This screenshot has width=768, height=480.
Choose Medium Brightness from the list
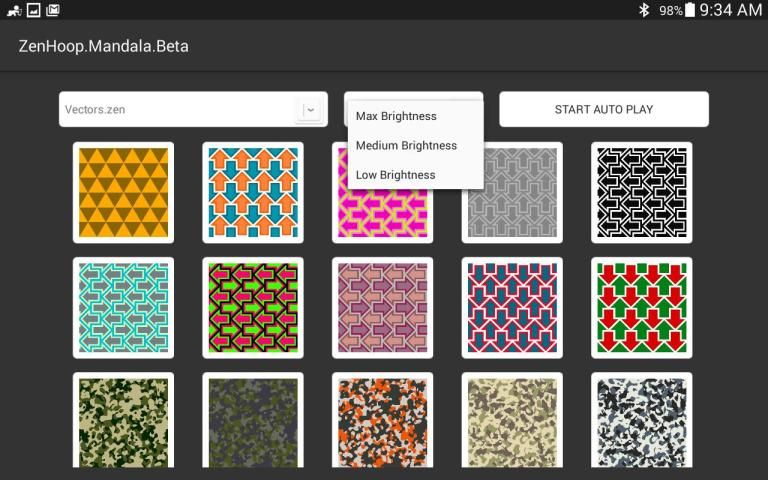point(406,145)
